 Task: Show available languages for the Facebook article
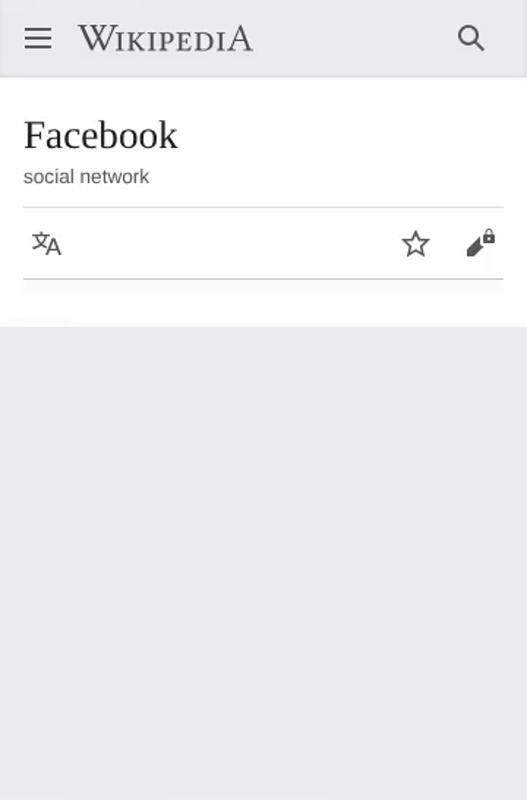pos(46,243)
